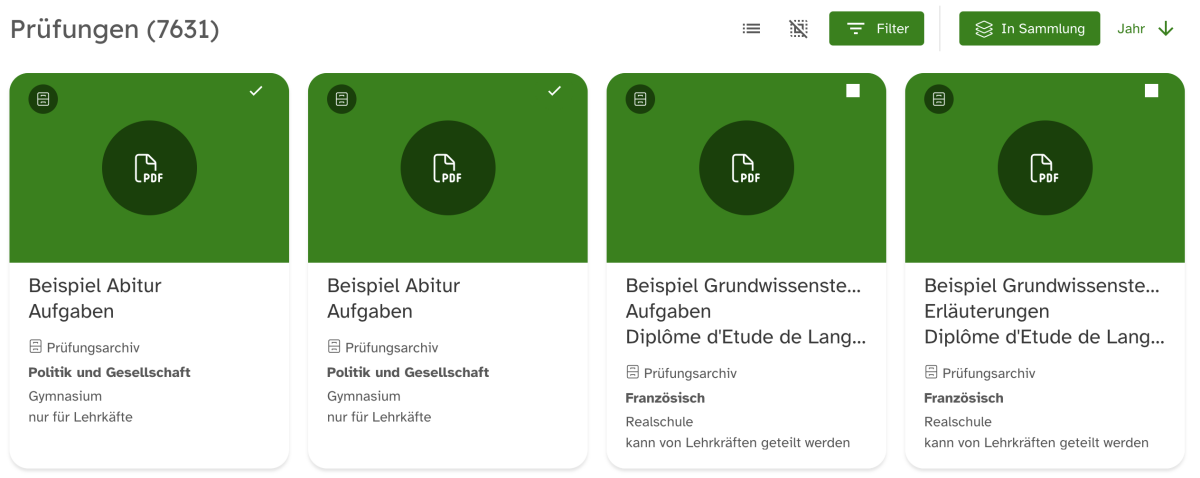This screenshot has width=1200, height=478.
Task: Click archive badge on Erläuterungen card
Action: click(939, 99)
